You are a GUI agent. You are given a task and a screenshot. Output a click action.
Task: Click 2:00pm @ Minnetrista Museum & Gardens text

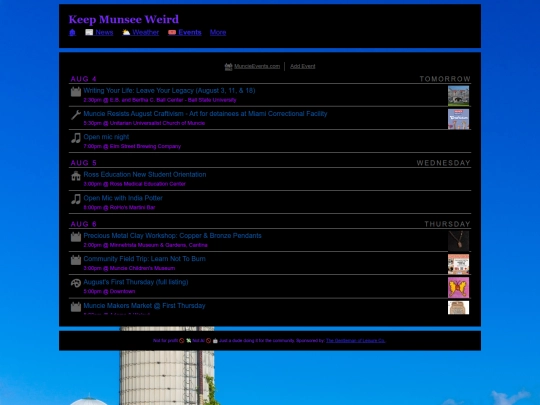(145, 245)
